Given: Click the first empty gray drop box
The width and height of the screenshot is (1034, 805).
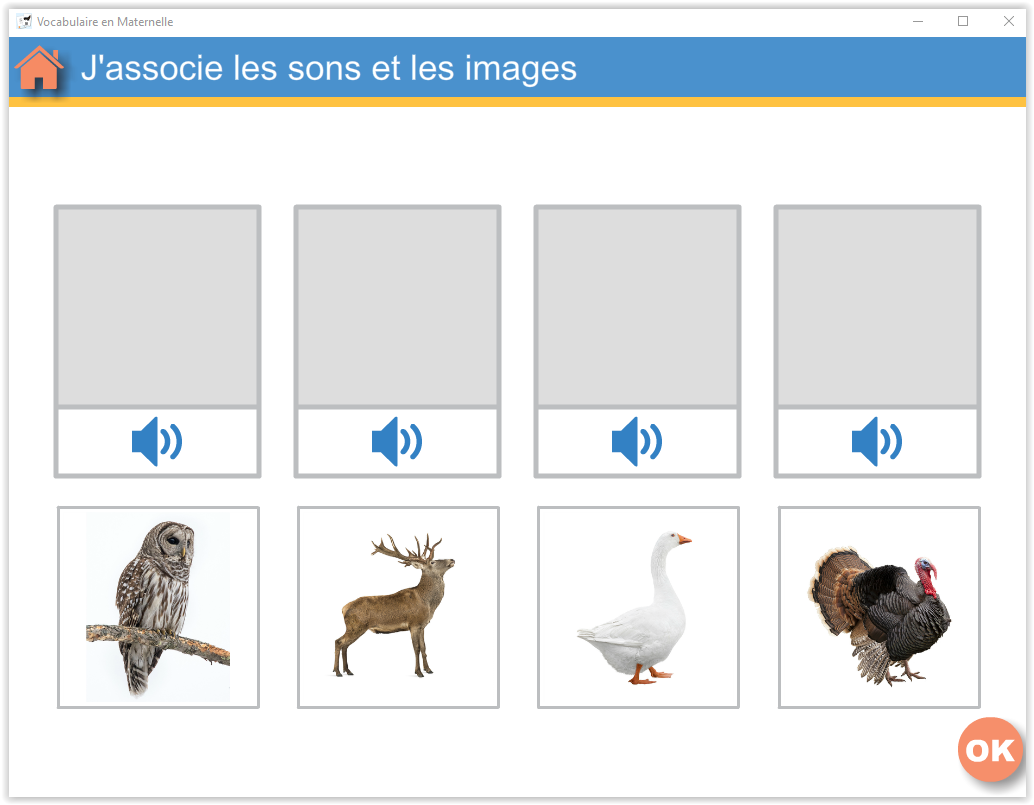Looking at the screenshot, I should [x=157, y=307].
